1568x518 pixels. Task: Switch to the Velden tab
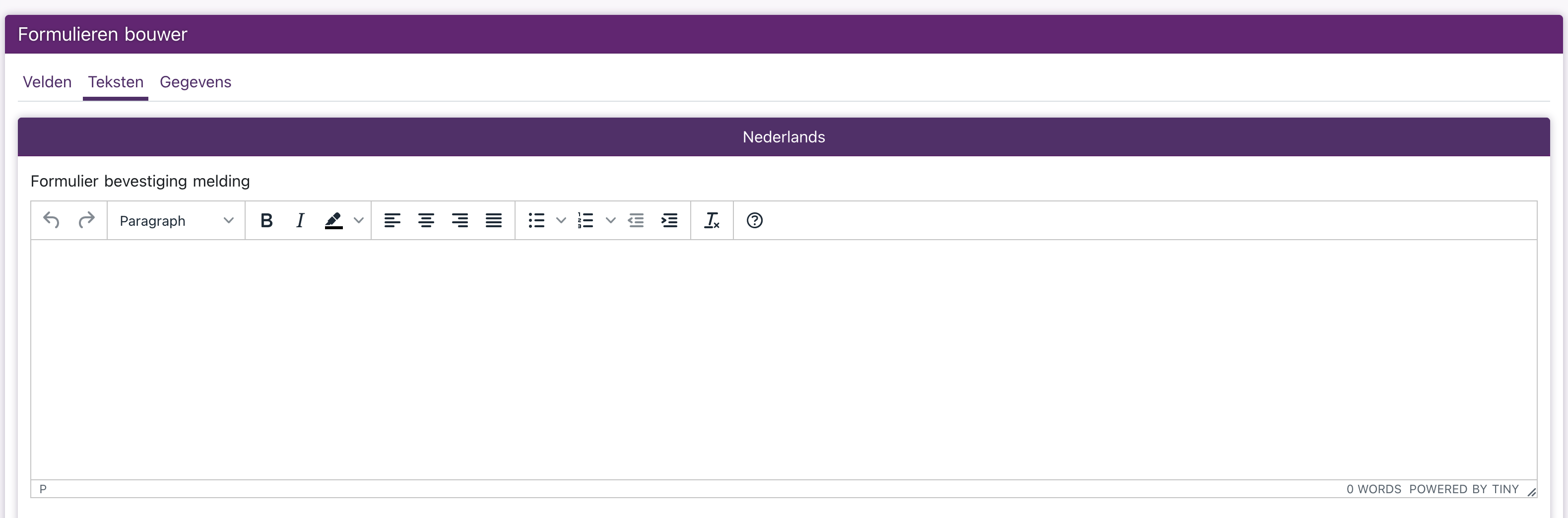coord(47,82)
